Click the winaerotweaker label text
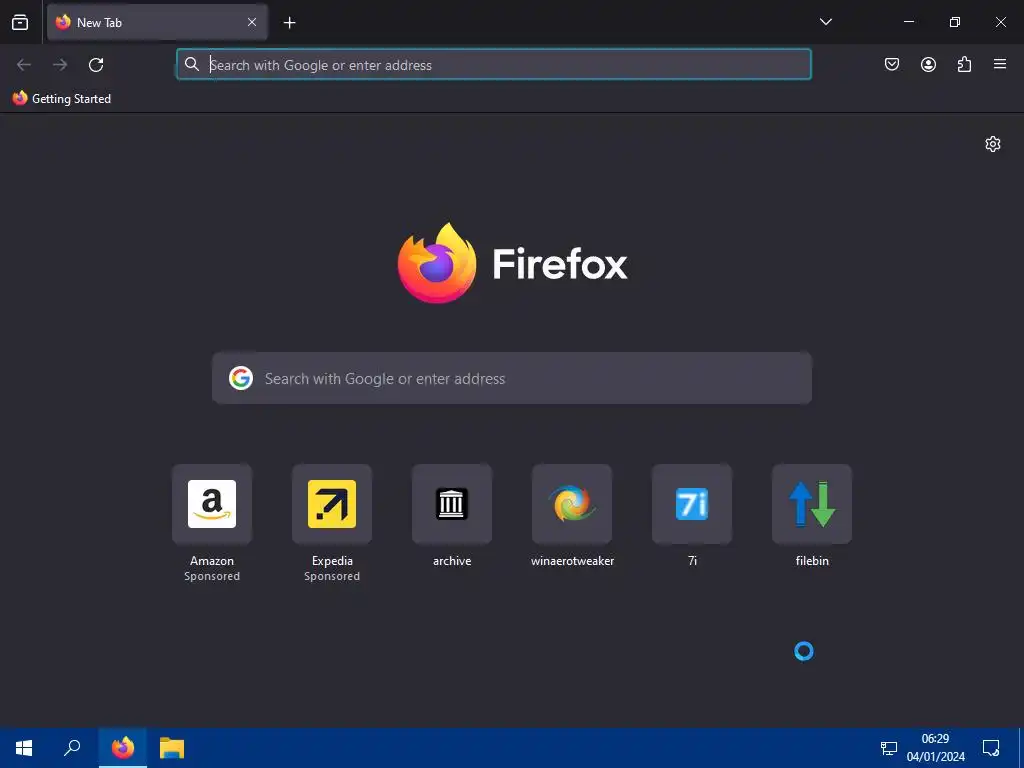This screenshot has height=768, width=1024. [x=572, y=561]
